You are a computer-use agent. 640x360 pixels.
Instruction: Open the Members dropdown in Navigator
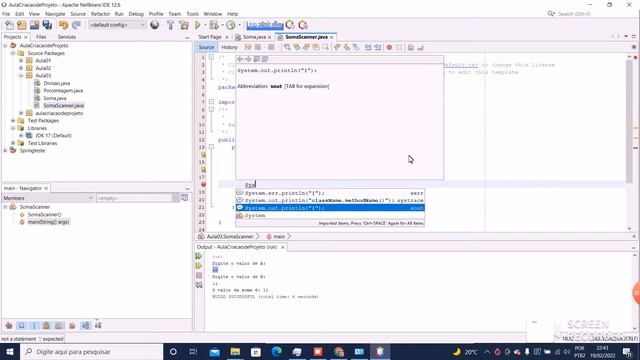coord(48,198)
